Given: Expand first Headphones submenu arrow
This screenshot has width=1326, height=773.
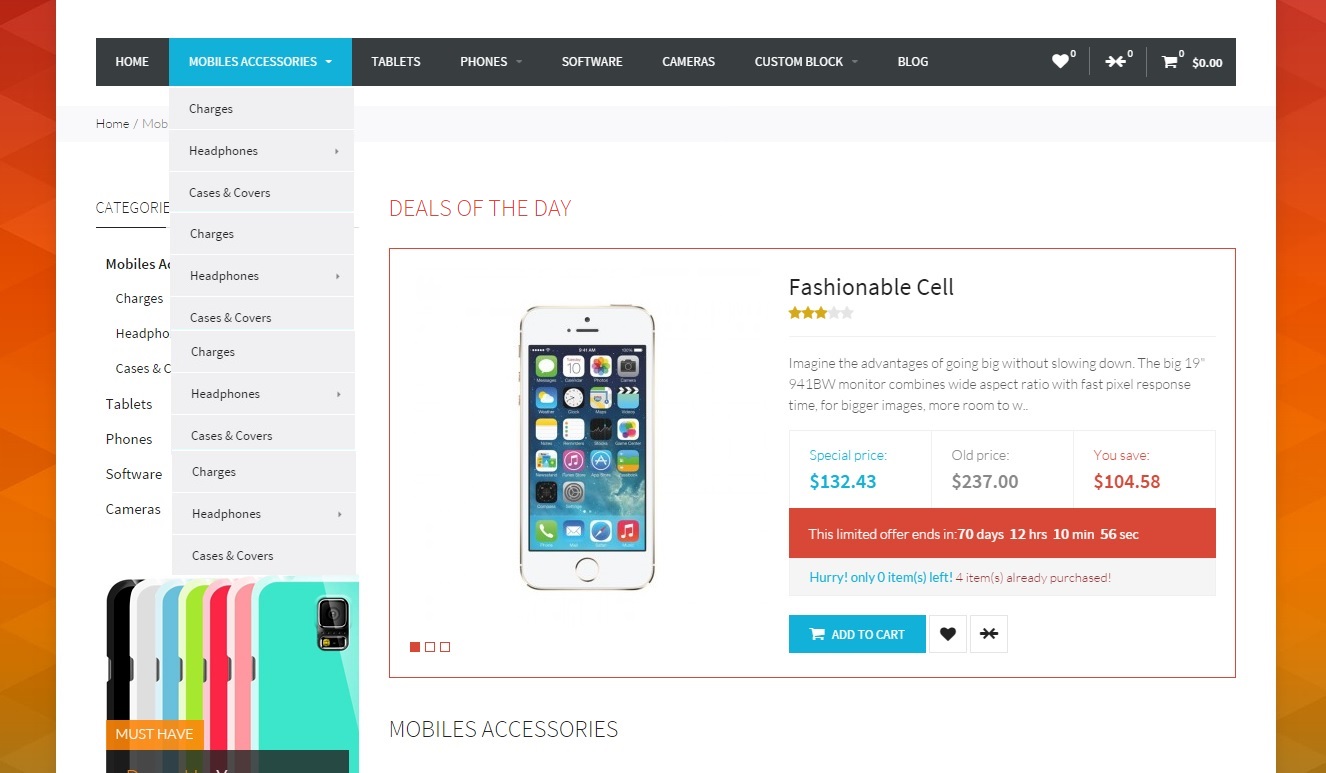Looking at the screenshot, I should click(337, 151).
